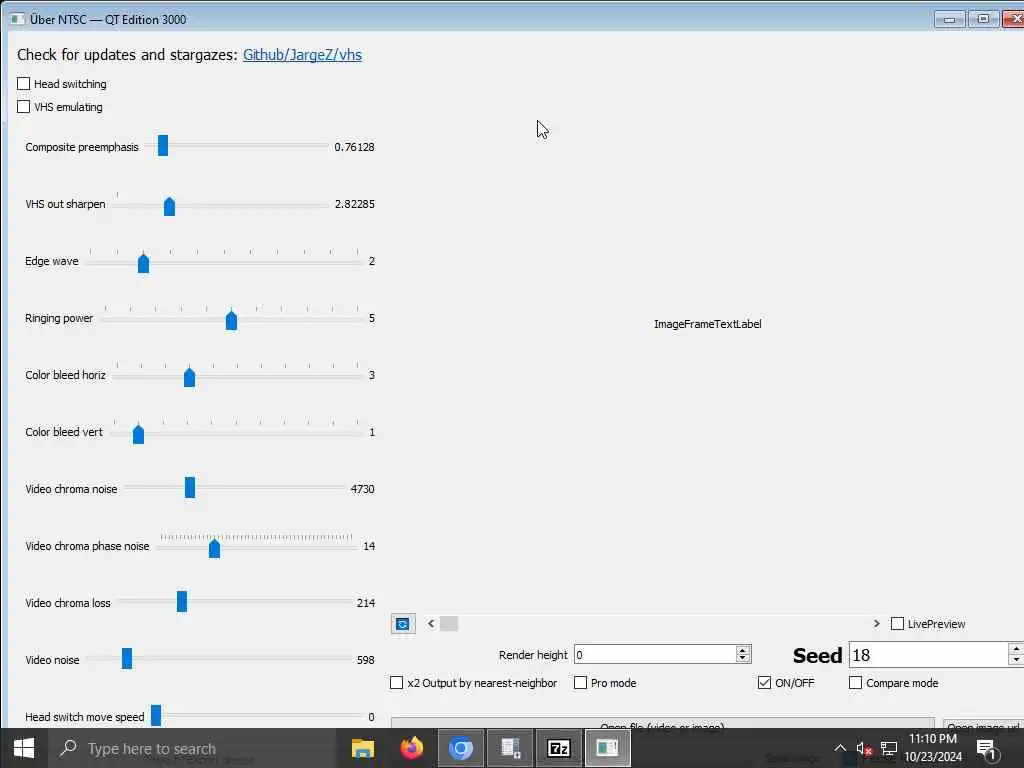Click the muted volume tray icon

[864, 748]
